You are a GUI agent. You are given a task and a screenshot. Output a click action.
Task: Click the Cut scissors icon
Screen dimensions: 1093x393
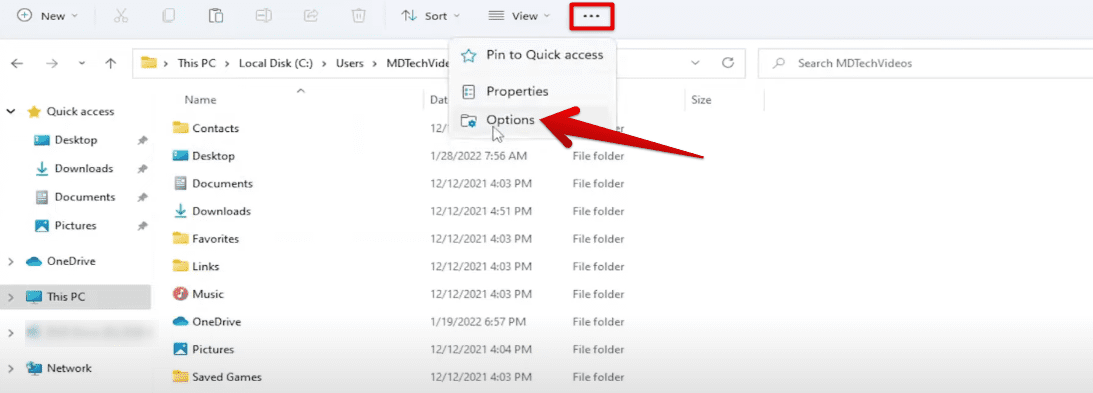[x=121, y=15]
